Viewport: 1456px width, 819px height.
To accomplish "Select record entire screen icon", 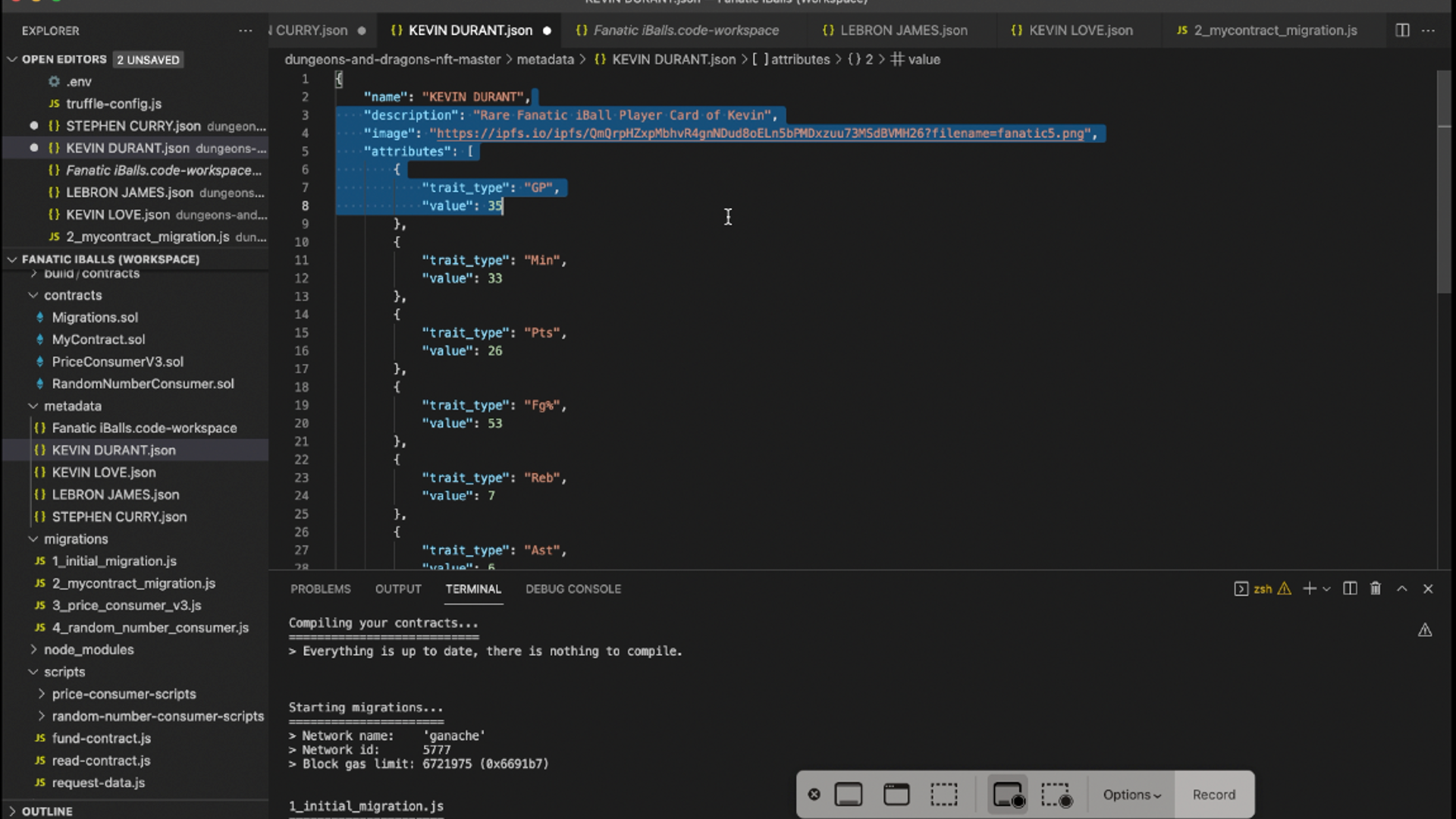I will coord(1008,795).
